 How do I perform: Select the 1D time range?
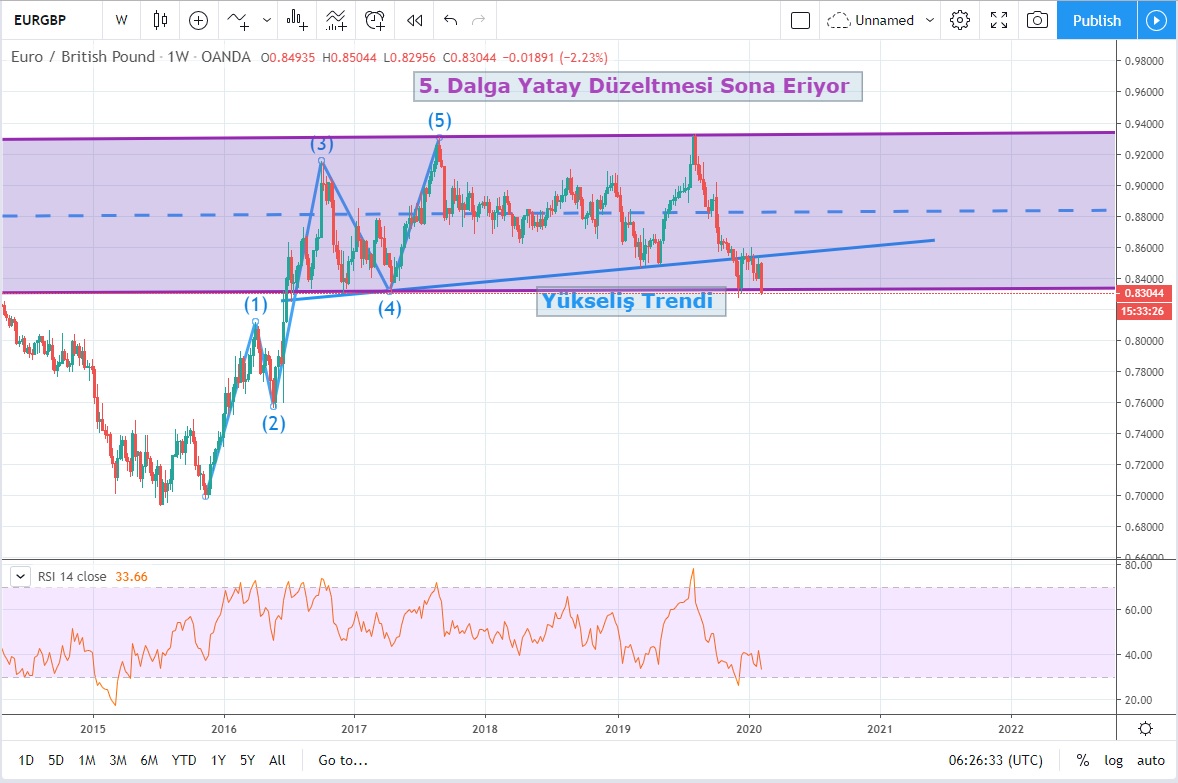pos(26,760)
